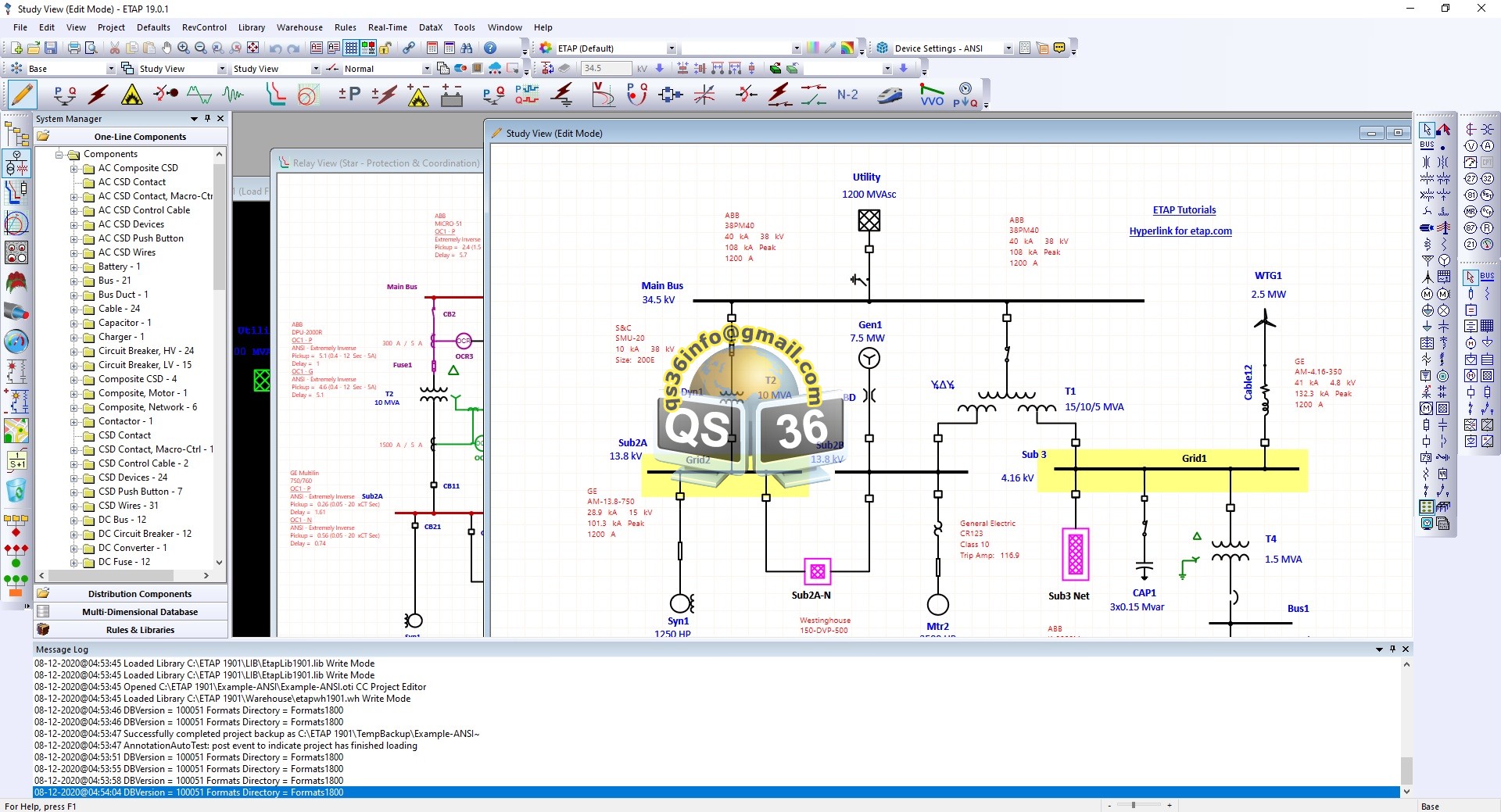Switch to Arc Flash Analysis mode
This screenshot has width=1501, height=812.
pyautogui.click(x=132, y=95)
